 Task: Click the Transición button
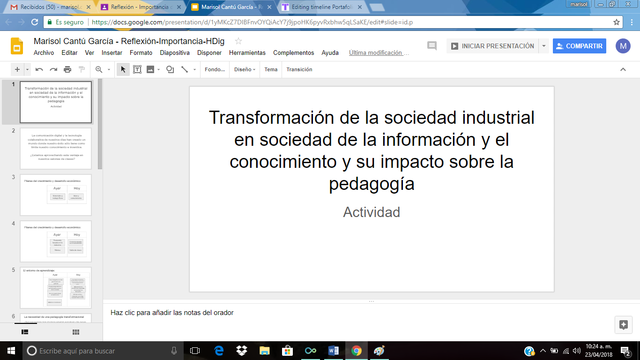[x=299, y=69]
